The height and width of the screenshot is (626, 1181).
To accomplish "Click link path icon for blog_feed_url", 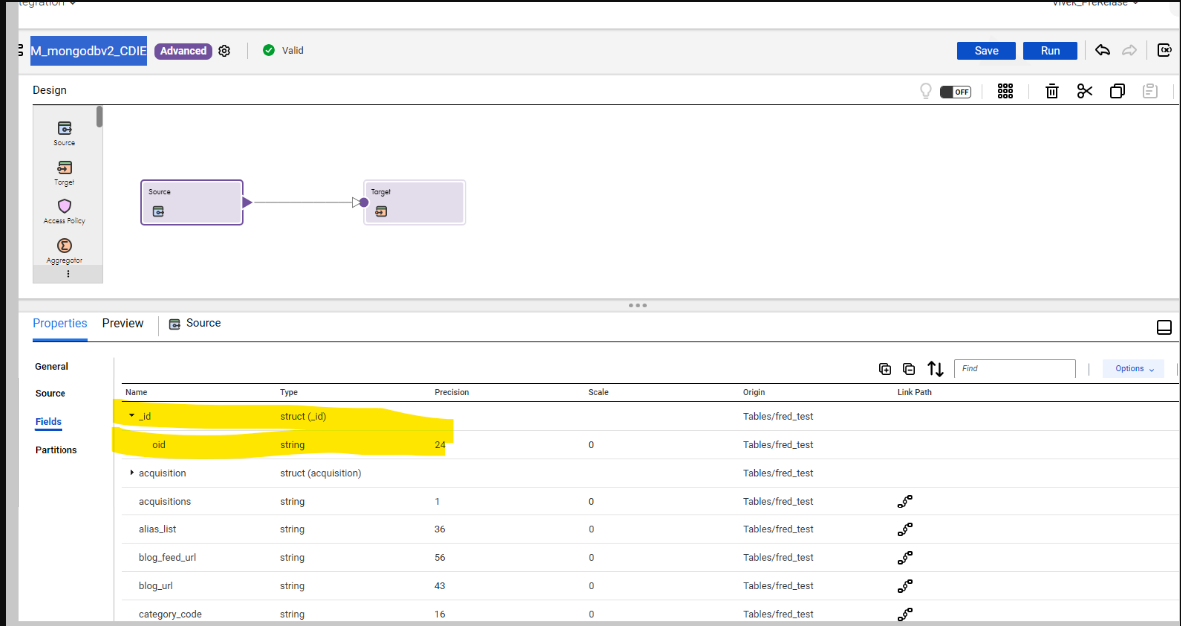I will [x=905, y=557].
